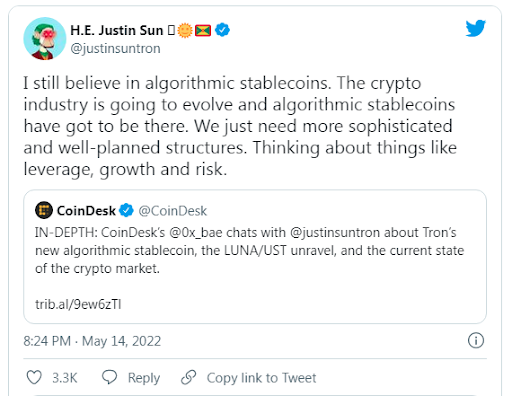Click the Reply text button
512x396 pixels.
coord(144,378)
